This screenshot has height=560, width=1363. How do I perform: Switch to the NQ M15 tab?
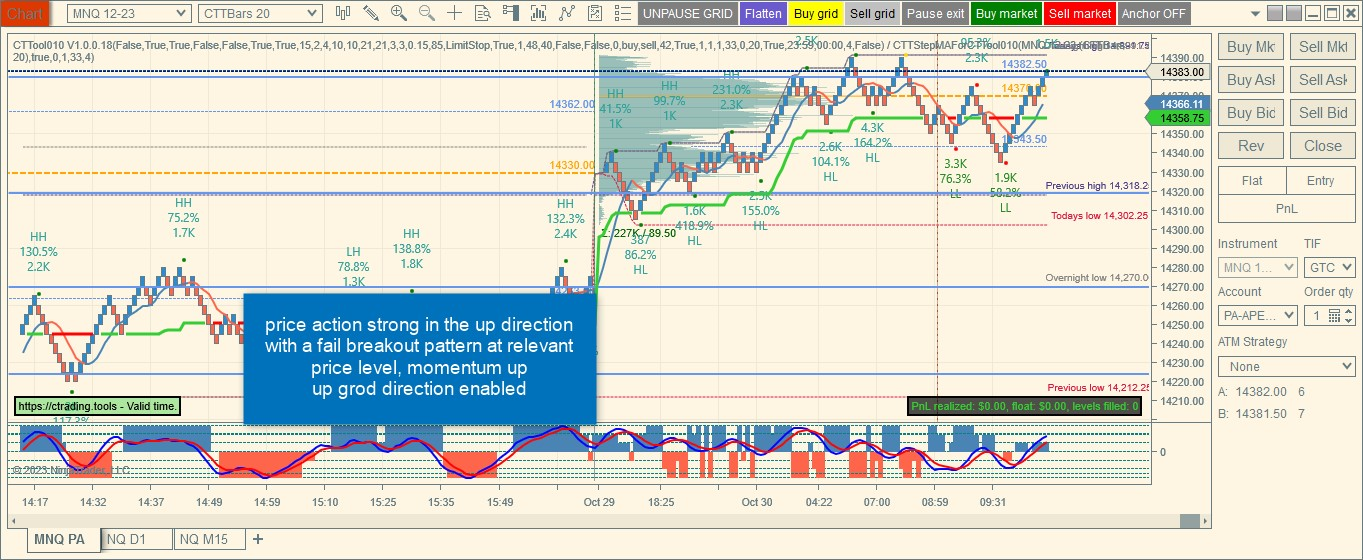point(208,540)
